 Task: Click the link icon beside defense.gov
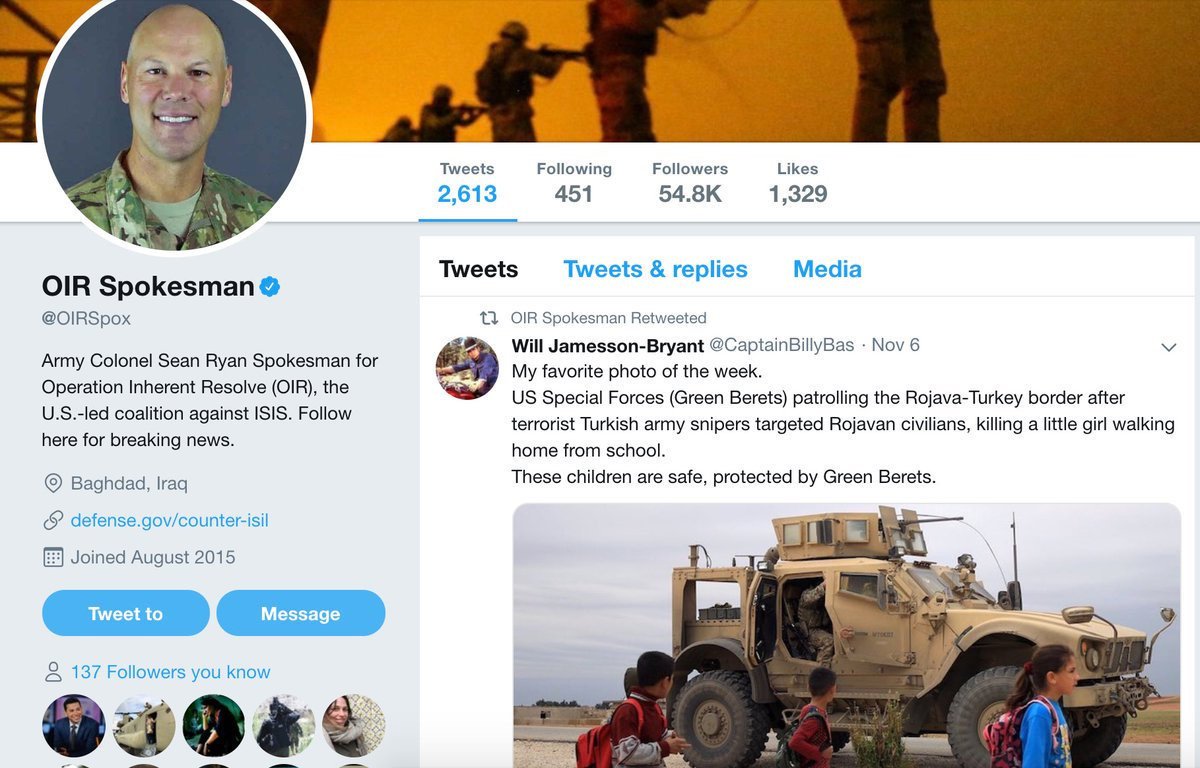[53, 520]
